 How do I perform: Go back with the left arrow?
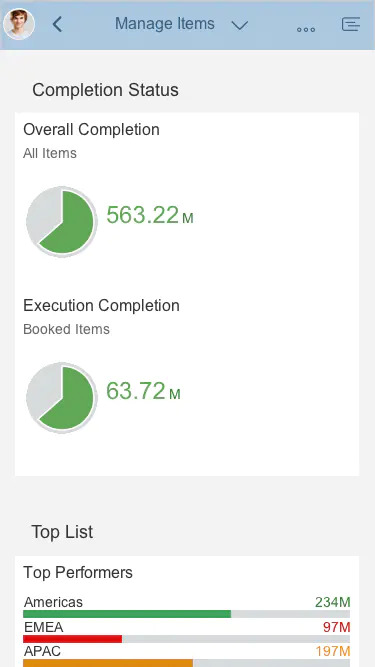pyautogui.click(x=57, y=24)
